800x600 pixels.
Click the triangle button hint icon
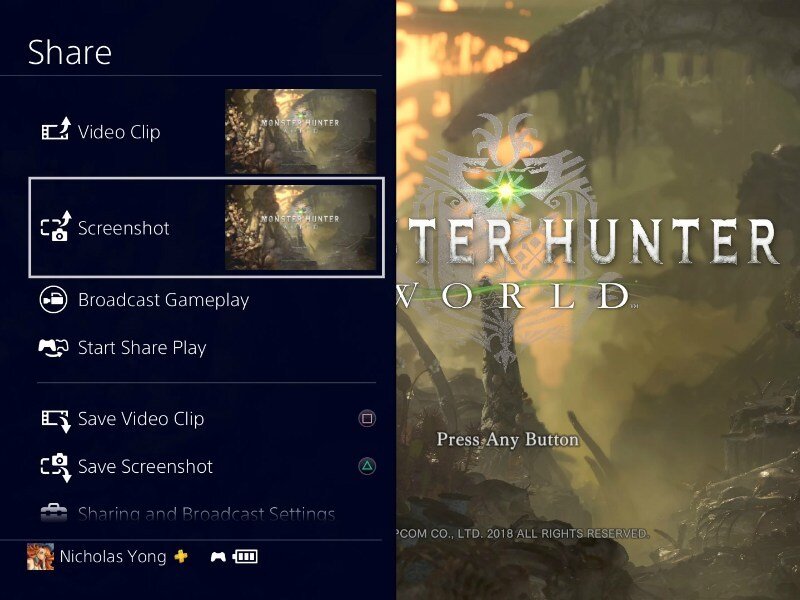click(x=367, y=466)
